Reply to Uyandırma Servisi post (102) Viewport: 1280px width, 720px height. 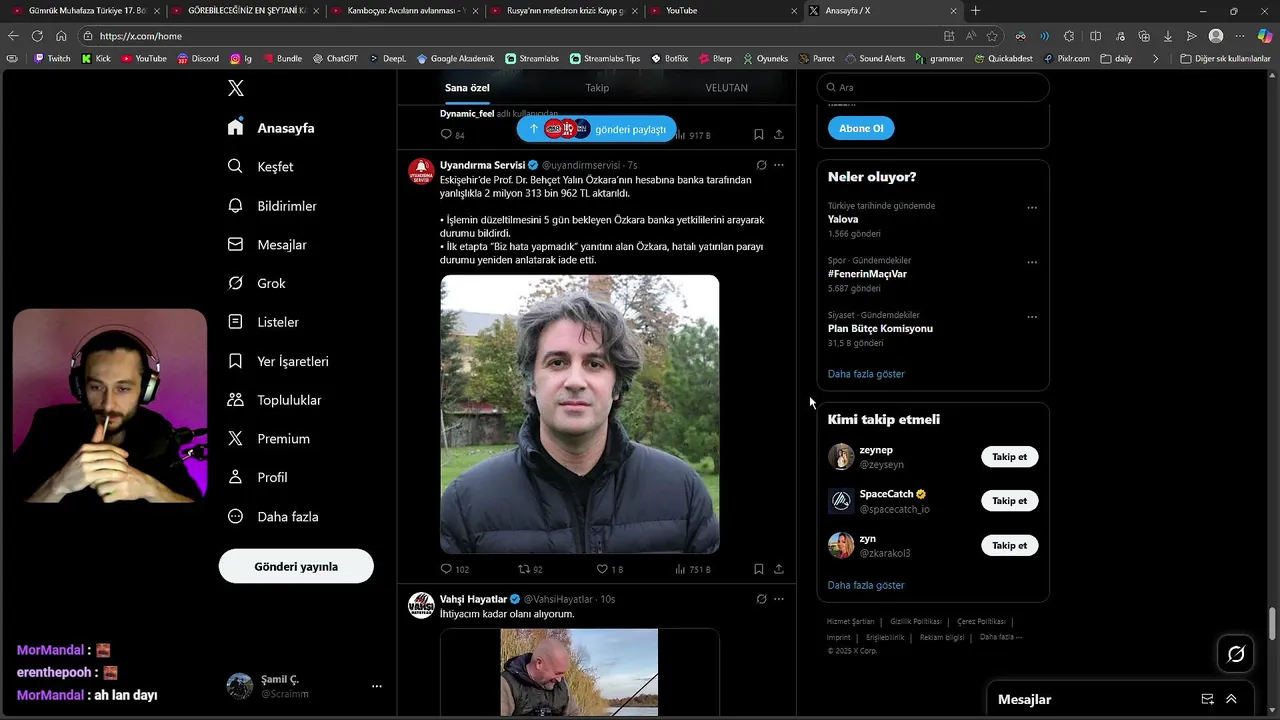coord(455,569)
